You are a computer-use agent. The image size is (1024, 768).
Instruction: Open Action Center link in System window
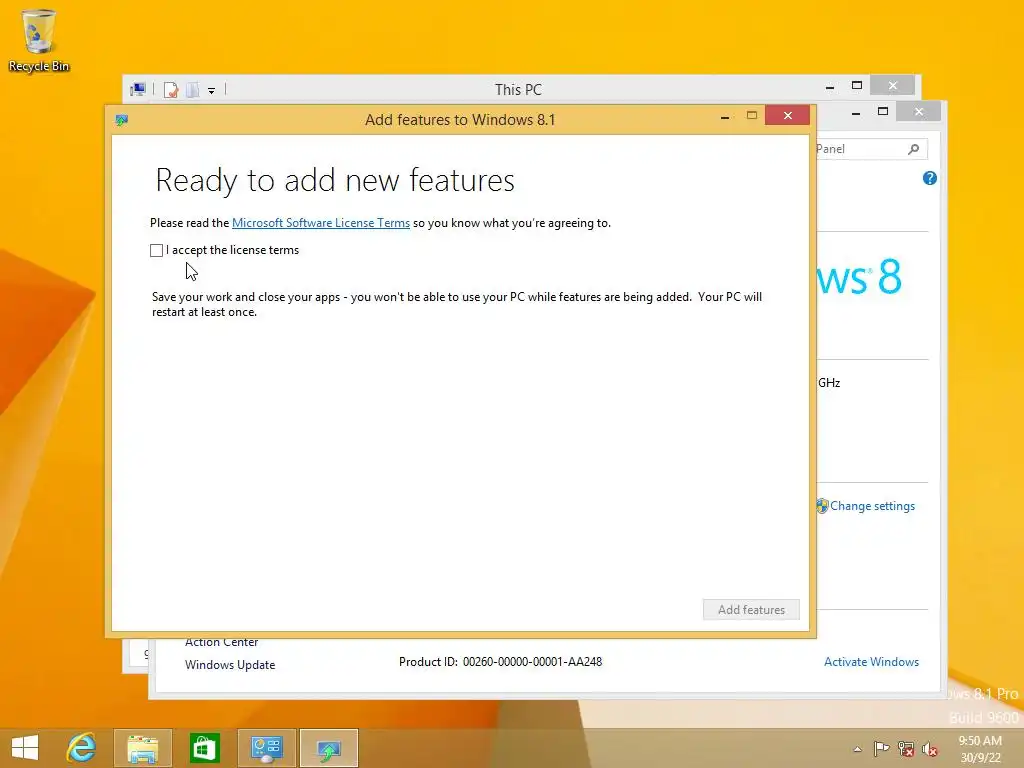click(x=221, y=643)
